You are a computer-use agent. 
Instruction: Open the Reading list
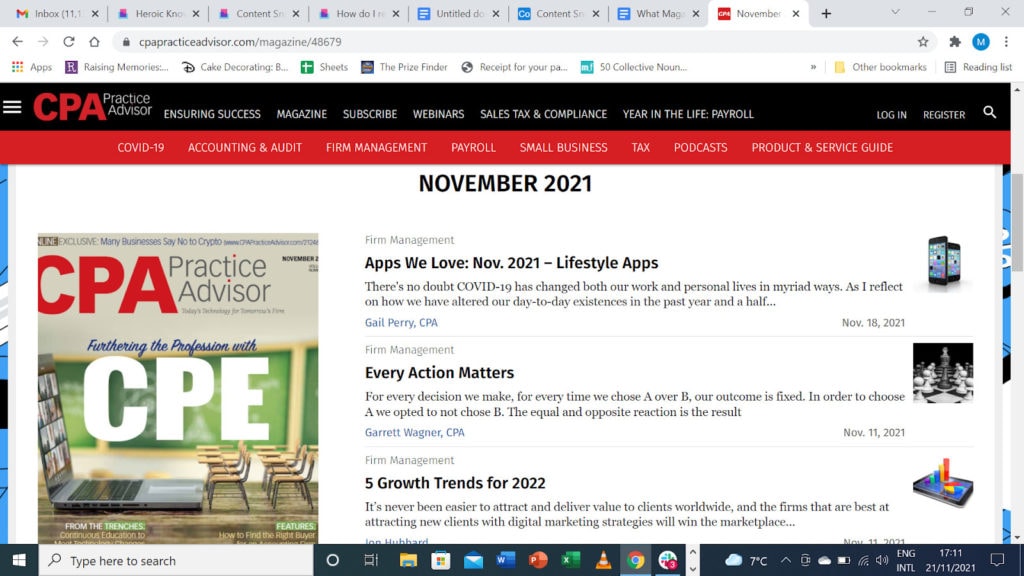(978, 67)
